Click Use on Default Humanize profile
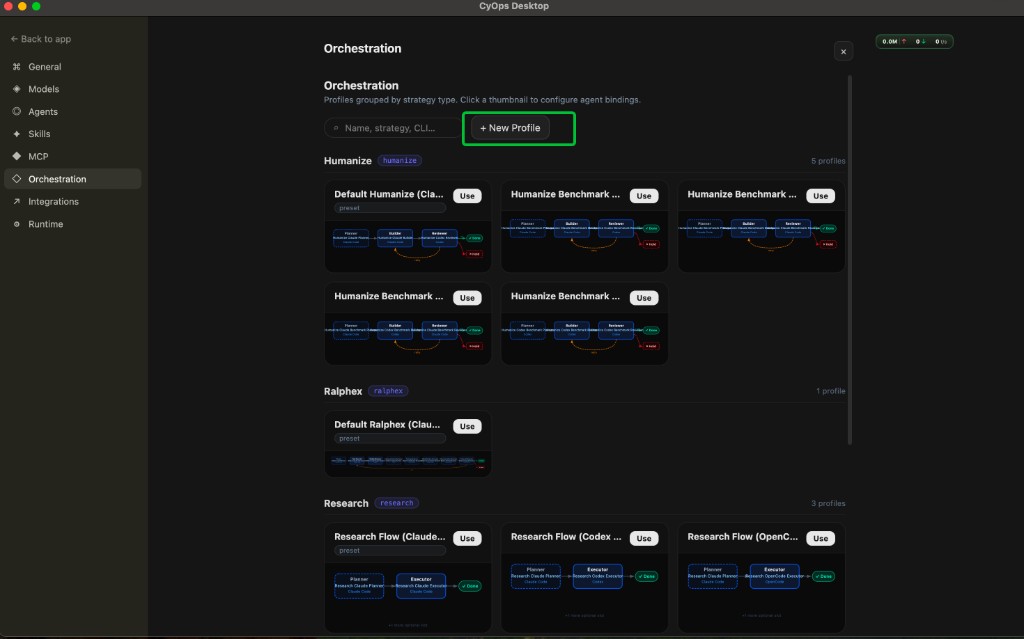This screenshot has width=1024, height=639. [467, 196]
